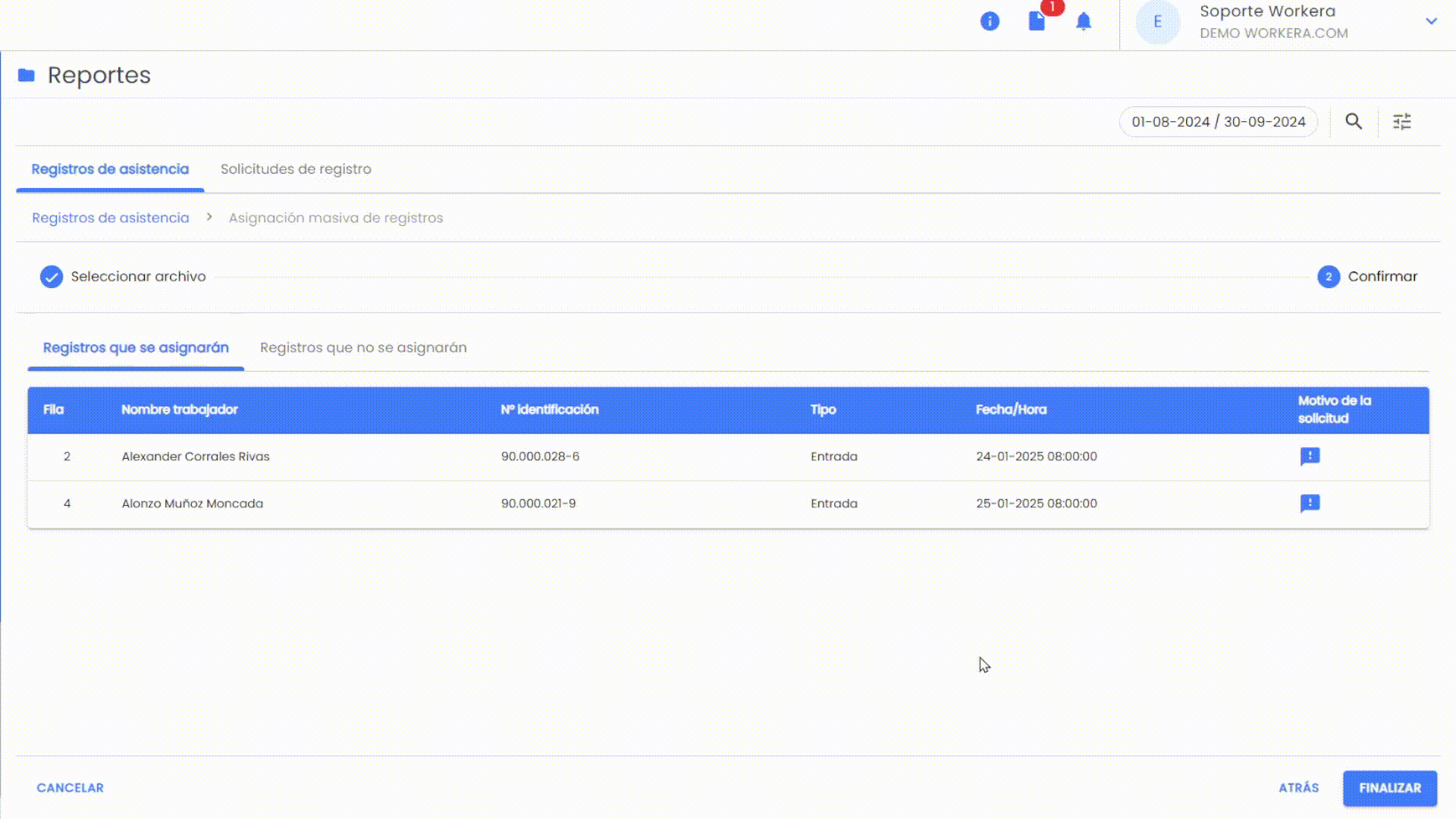Select Registros que se asignarán tab
Image resolution: width=1456 pixels, height=819 pixels.
pyautogui.click(x=136, y=347)
